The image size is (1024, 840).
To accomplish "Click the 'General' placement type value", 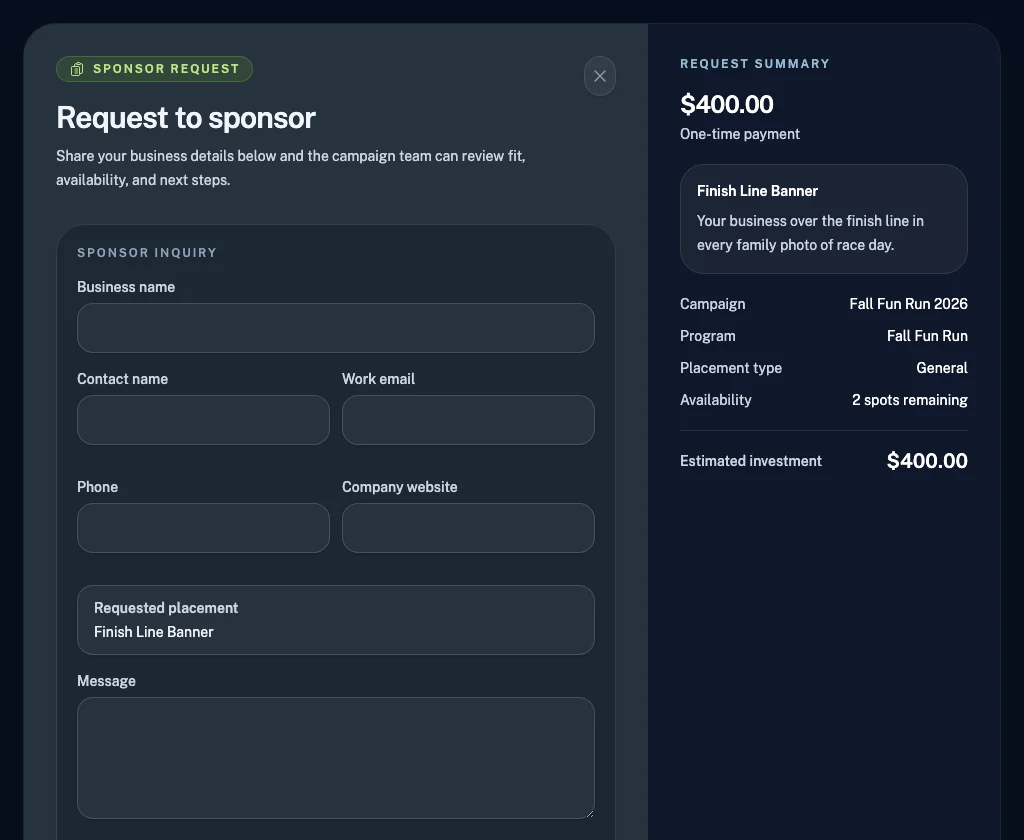I will [942, 368].
